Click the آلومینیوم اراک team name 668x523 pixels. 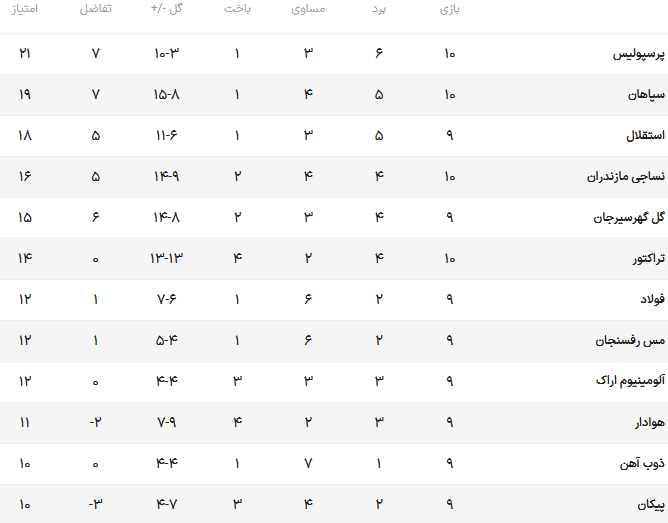[x=630, y=381]
